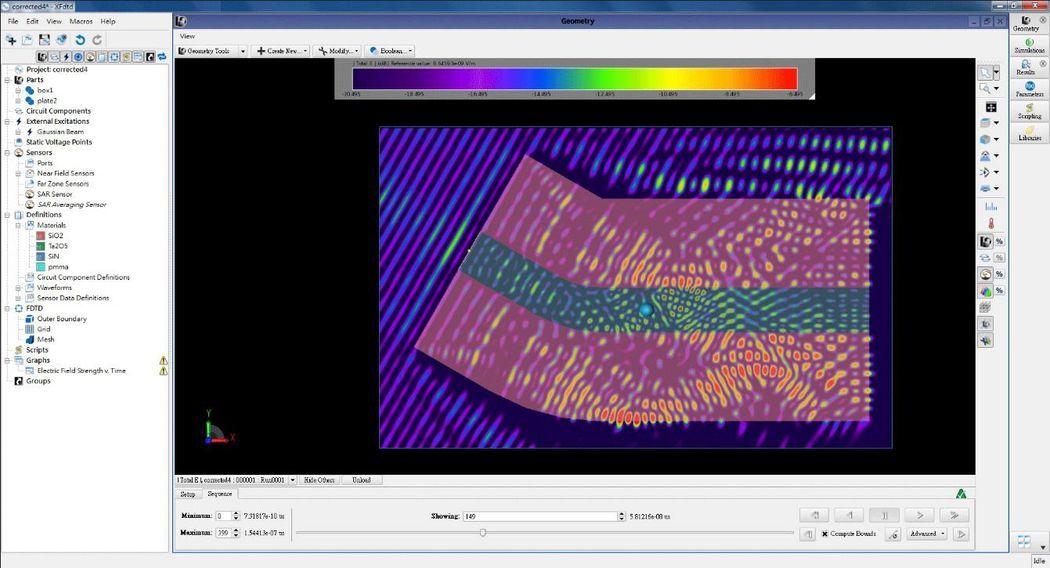
Task: Collapse the Definitions tree node
Action: click(7, 215)
